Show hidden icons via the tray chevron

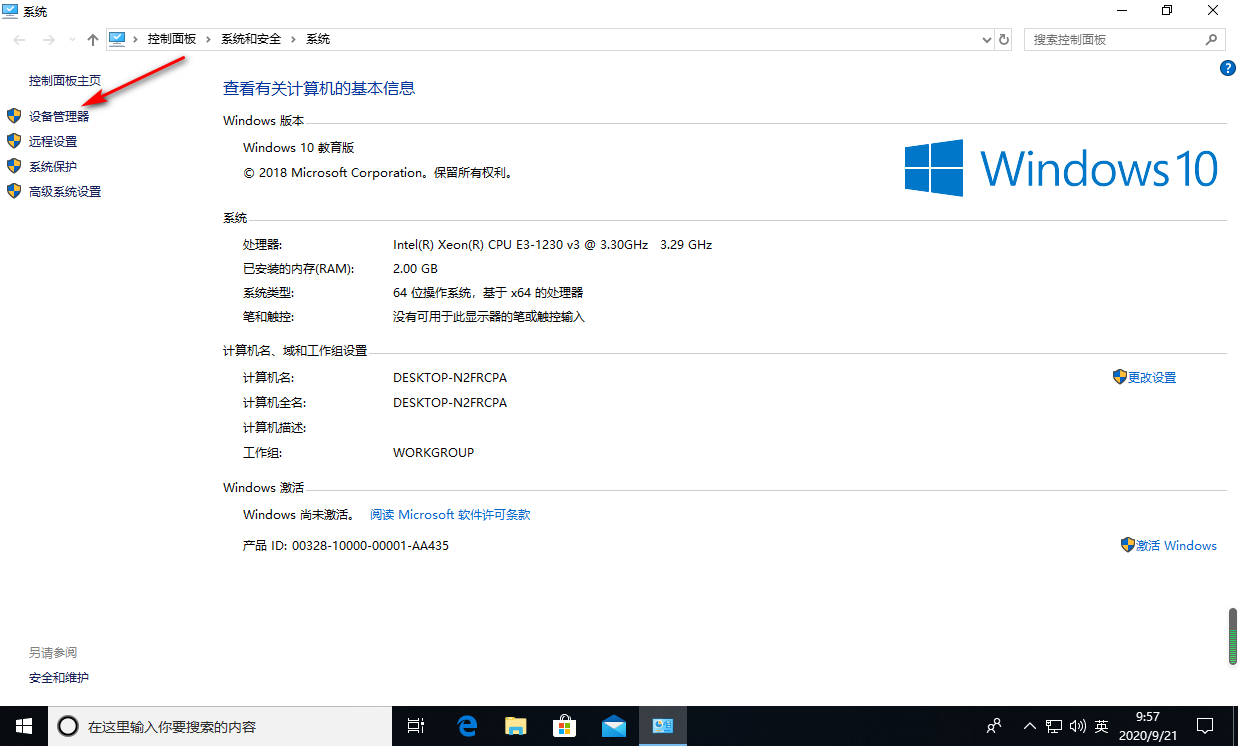(1029, 726)
